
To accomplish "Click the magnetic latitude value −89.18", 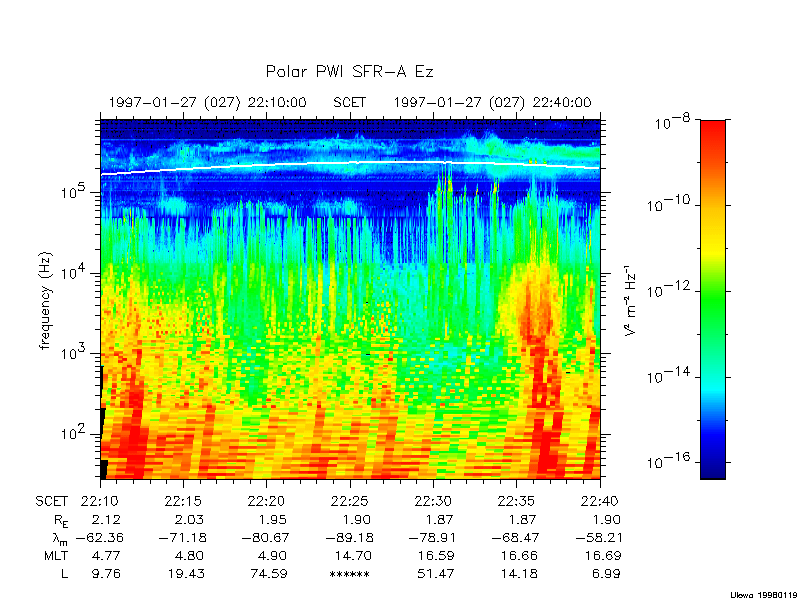I will coord(345,538).
